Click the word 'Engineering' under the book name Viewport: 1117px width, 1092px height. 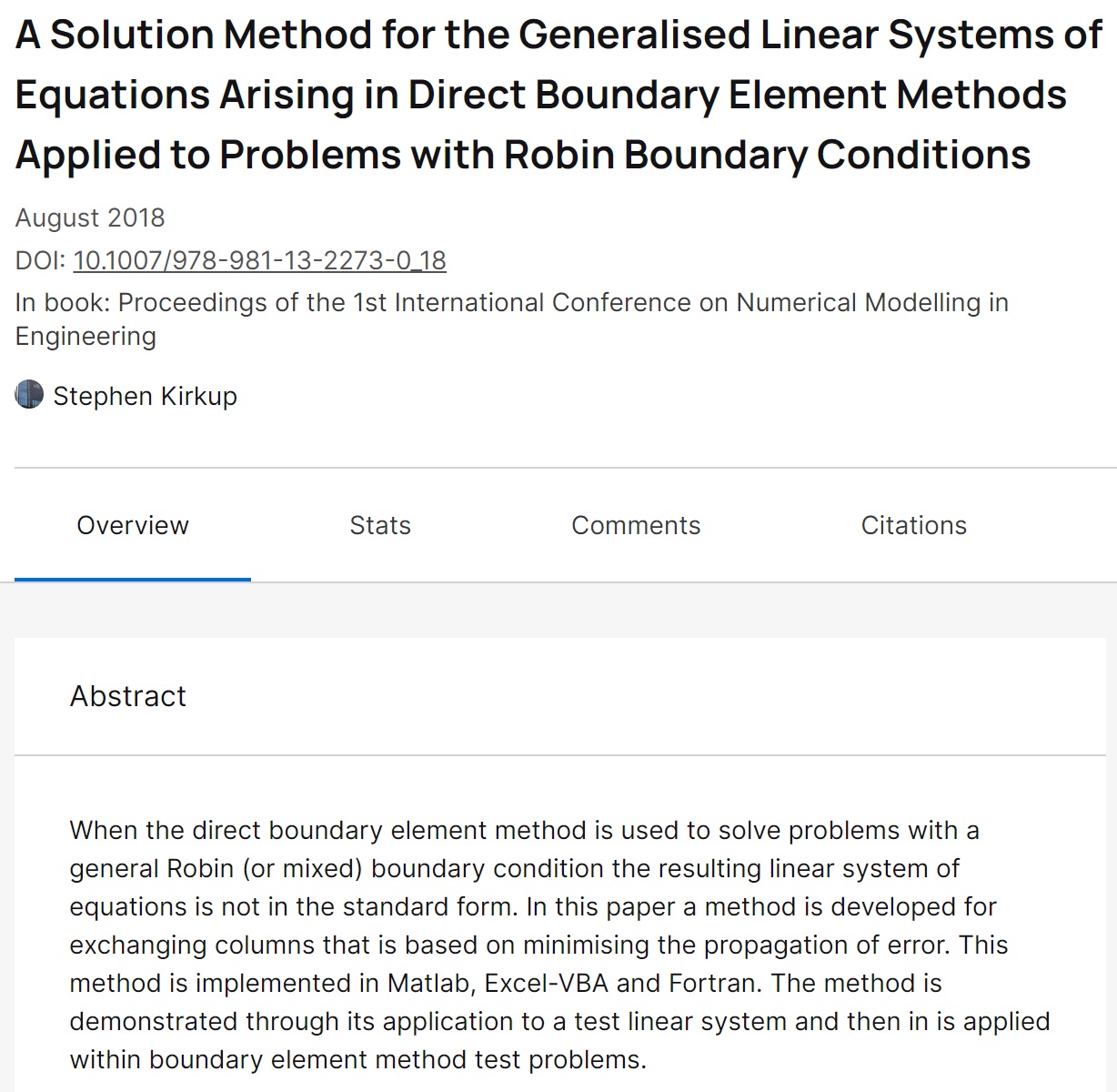(x=86, y=337)
